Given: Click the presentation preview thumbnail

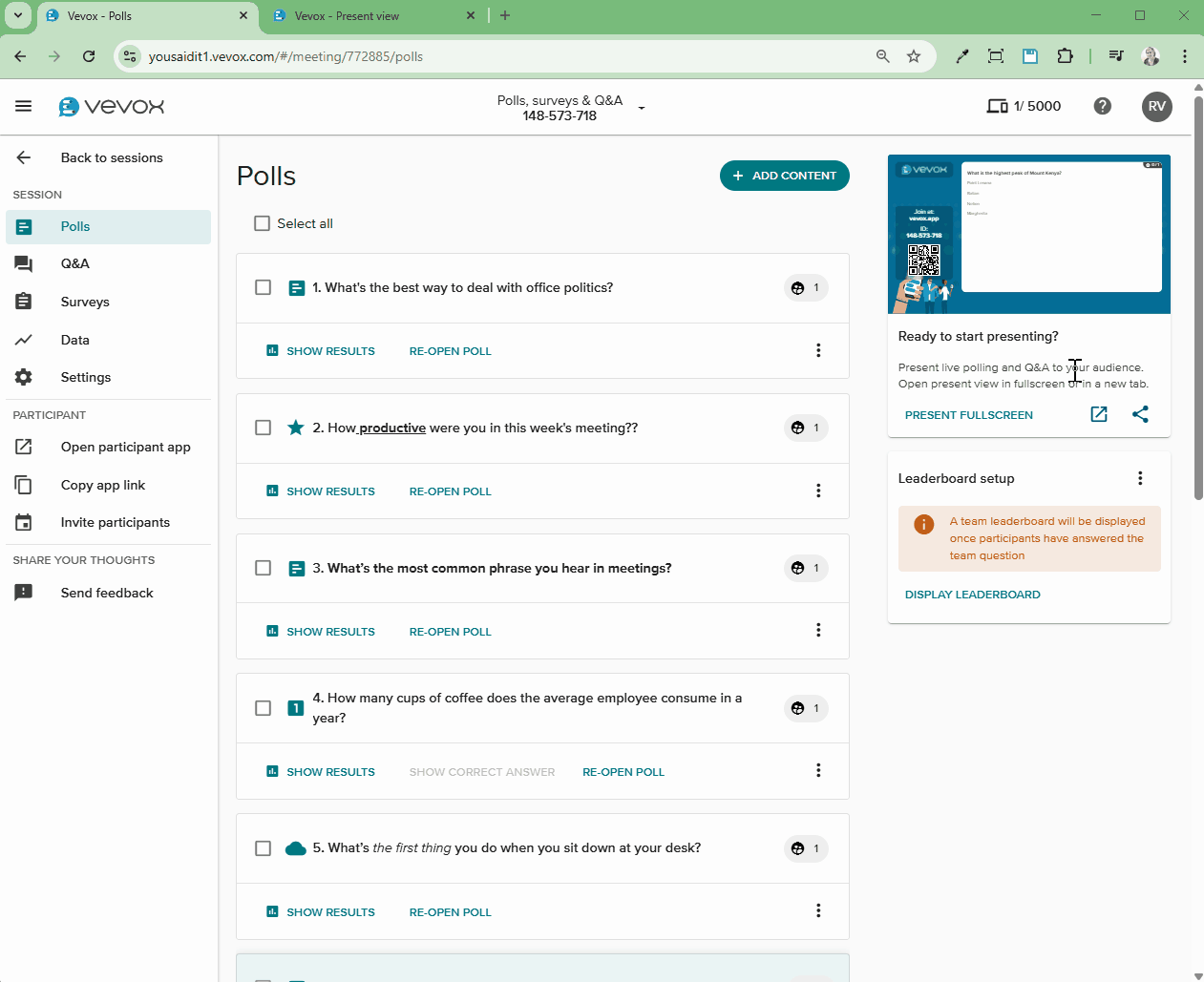Looking at the screenshot, I should [x=1028, y=235].
